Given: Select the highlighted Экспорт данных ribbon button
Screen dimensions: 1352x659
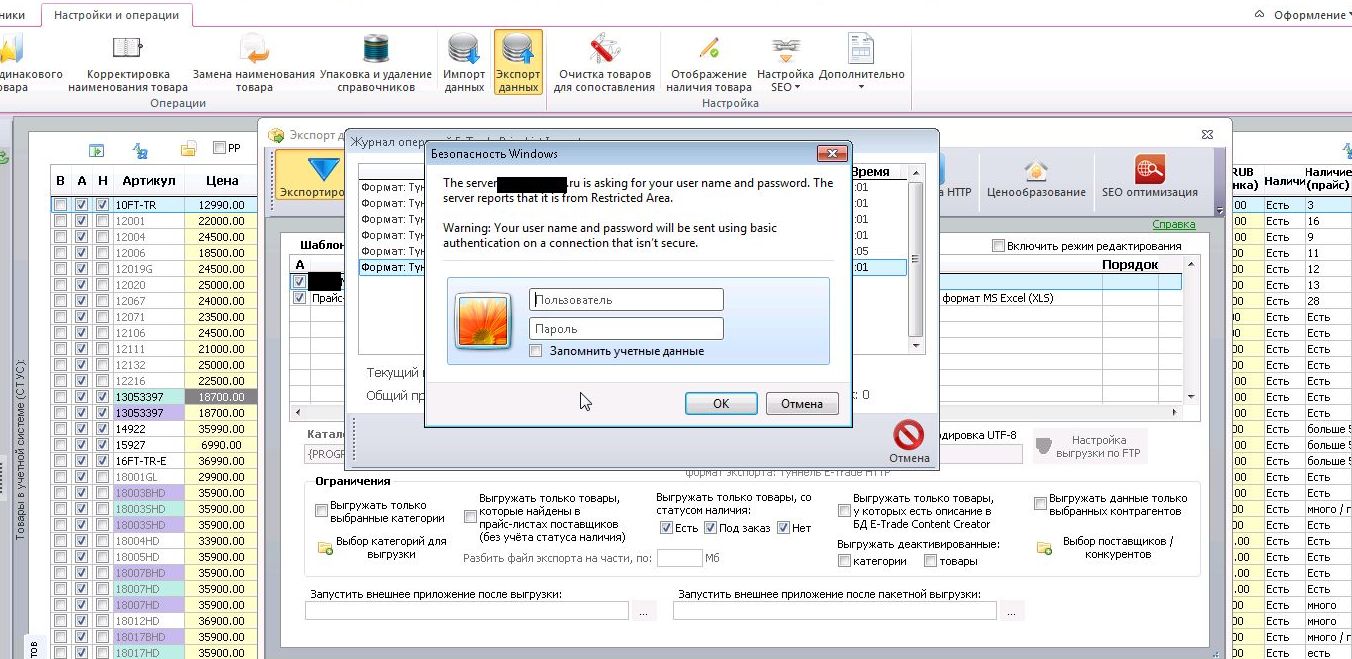Looking at the screenshot, I should (518, 62).
